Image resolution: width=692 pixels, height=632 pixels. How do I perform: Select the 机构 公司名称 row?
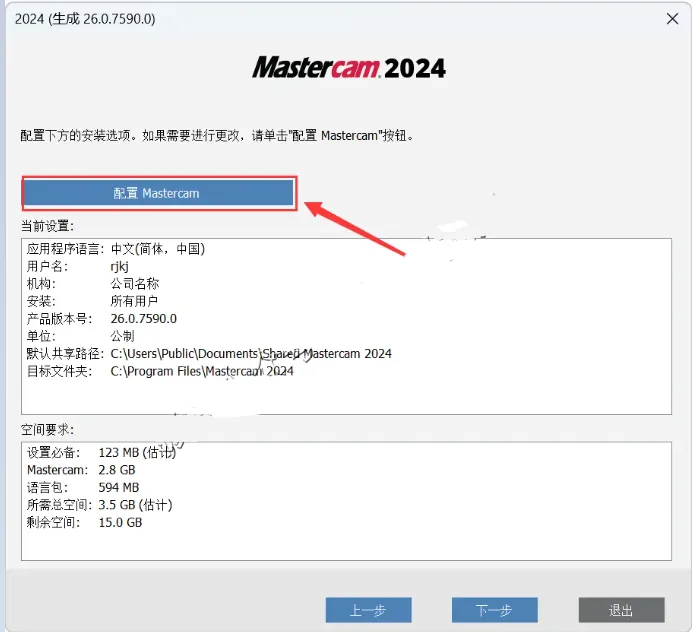(93, 284)
